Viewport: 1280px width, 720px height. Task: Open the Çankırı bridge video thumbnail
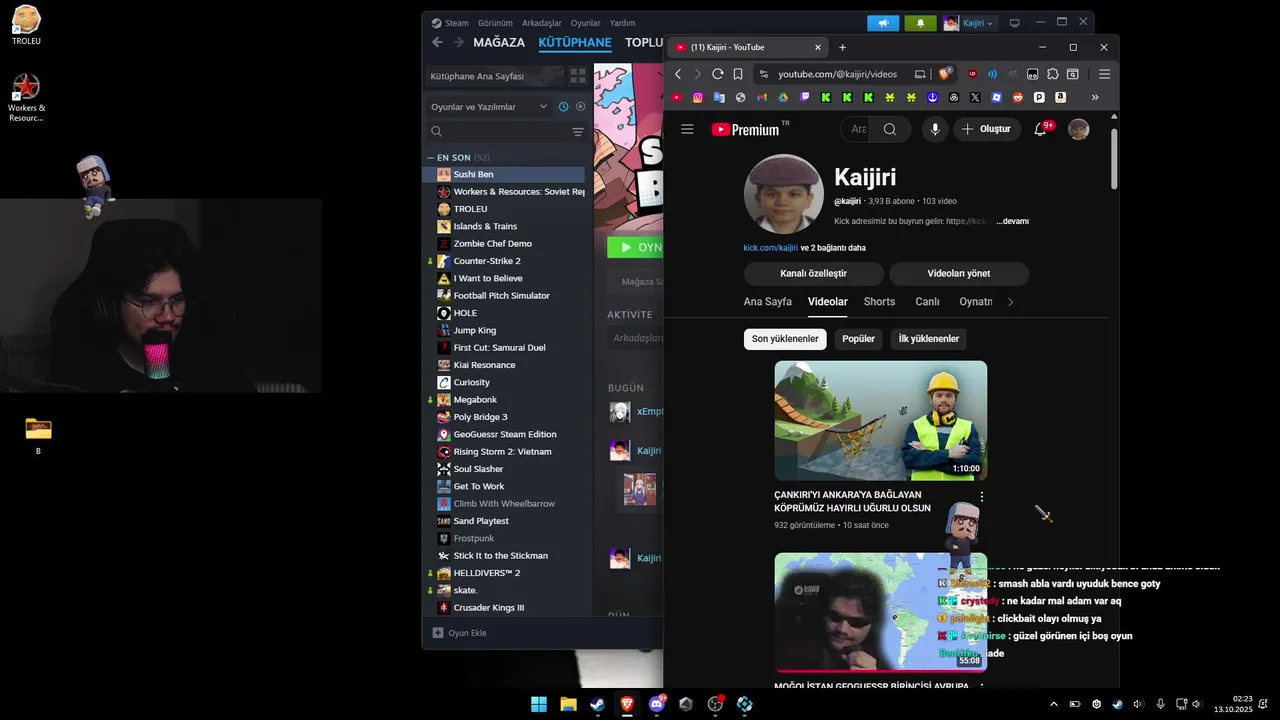(880, 420)
